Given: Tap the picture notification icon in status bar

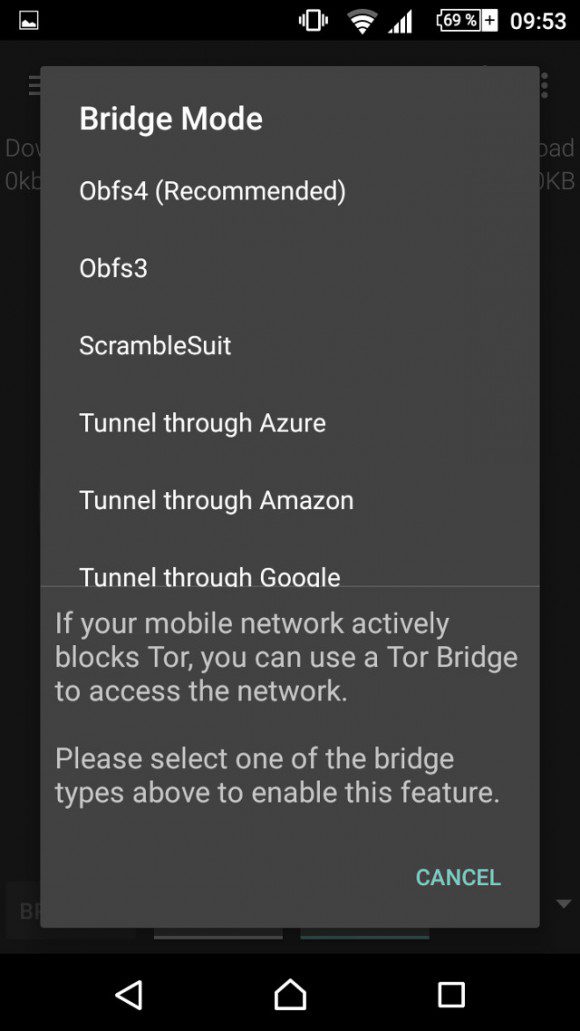Looking at the screenshot, I should tap(28, 21).
